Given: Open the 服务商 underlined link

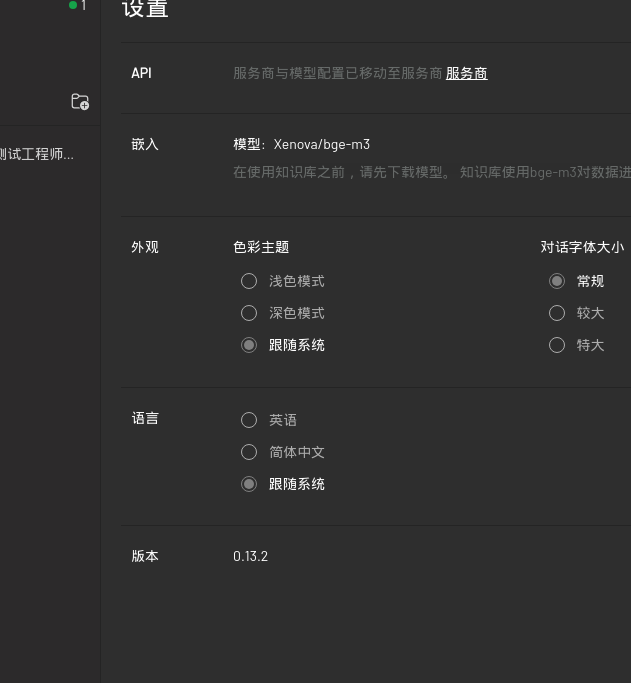Looking at the screenshot, I should click(466, 73).
